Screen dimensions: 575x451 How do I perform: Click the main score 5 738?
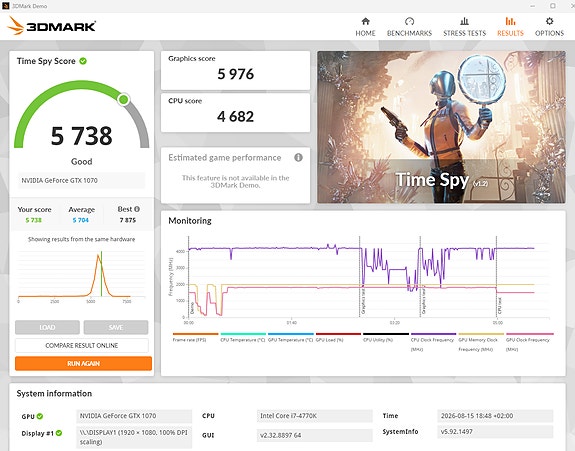click(81, 136)
